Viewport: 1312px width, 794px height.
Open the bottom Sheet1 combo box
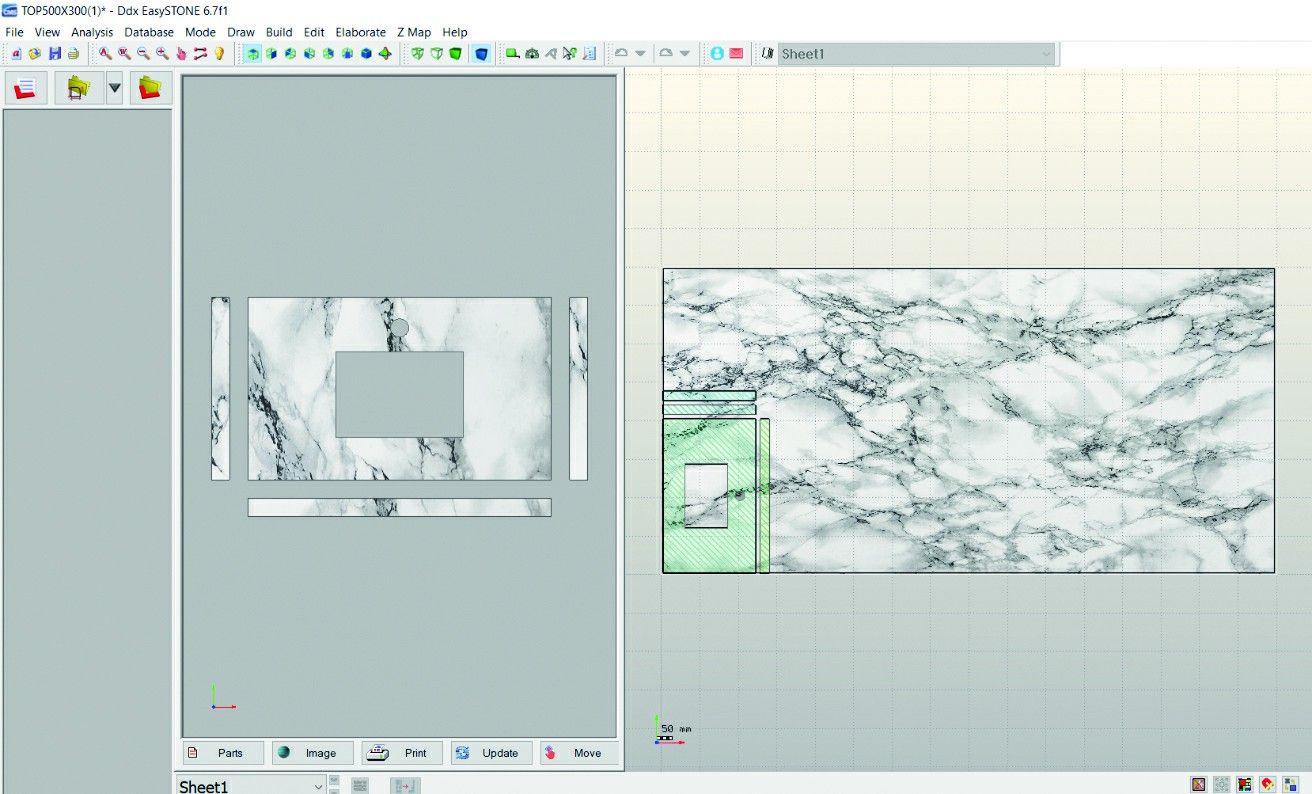(x=251, y=786)
